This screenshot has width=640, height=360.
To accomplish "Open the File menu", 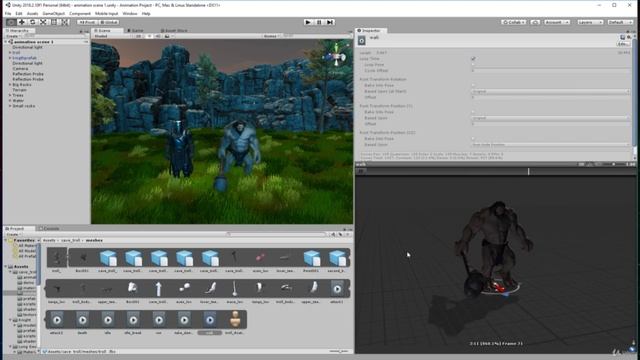I will pyautogui.click(x=8, y=13).
